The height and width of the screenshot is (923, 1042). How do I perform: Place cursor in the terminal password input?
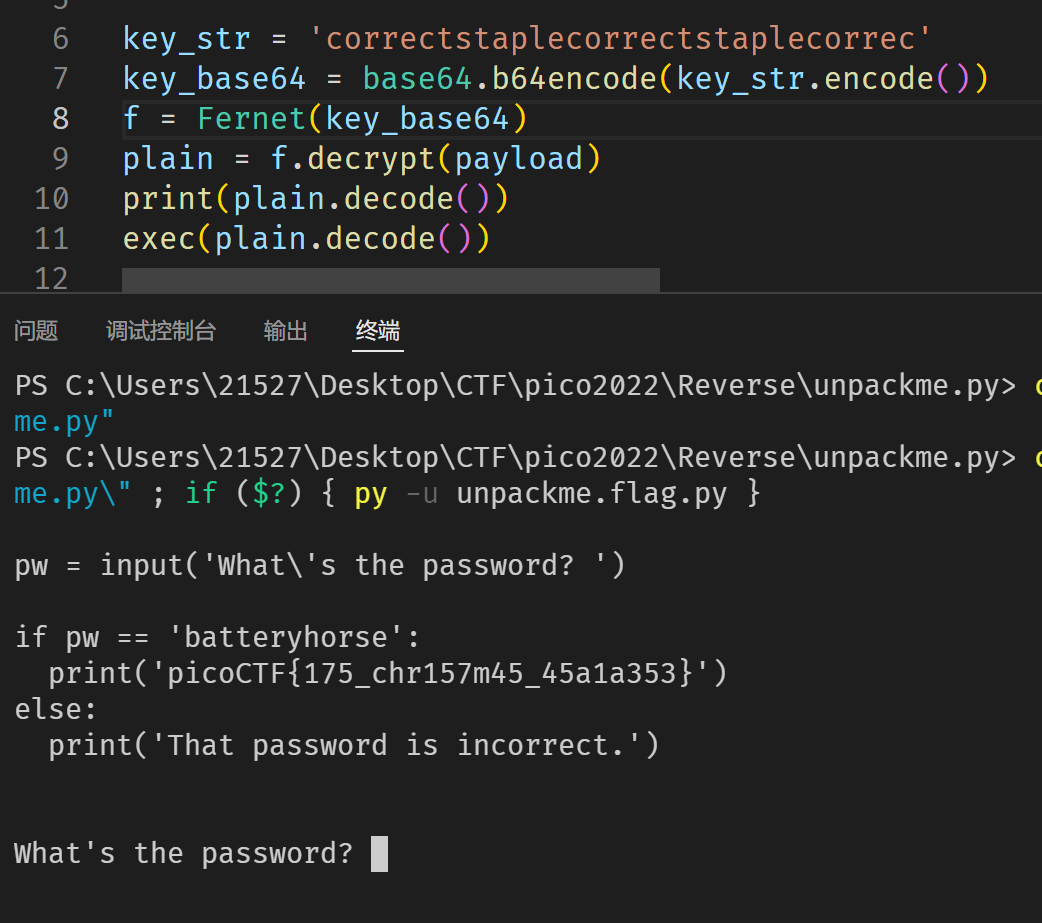[378, 853]
